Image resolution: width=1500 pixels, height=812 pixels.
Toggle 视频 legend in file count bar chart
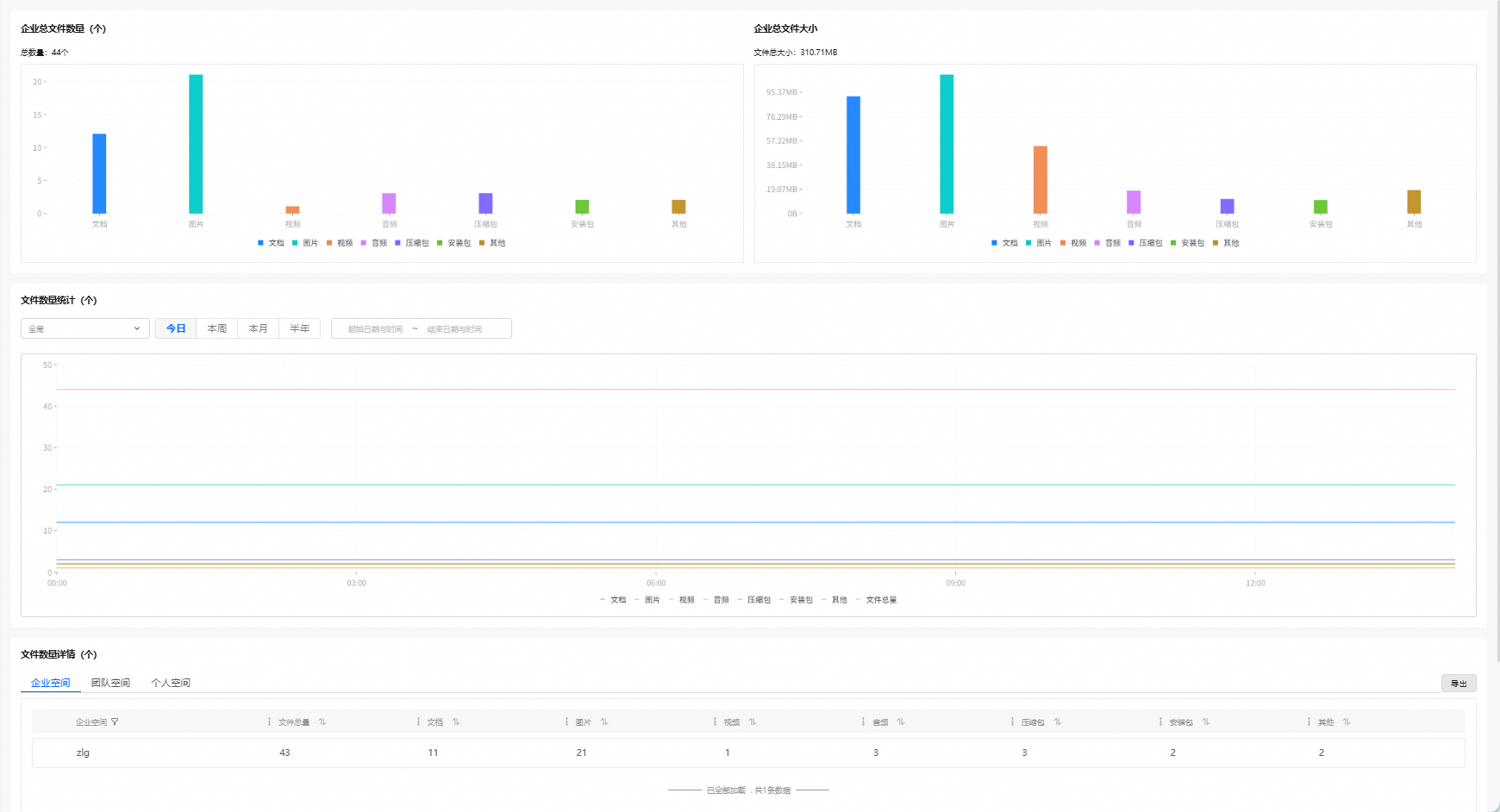tap(340, 243)
